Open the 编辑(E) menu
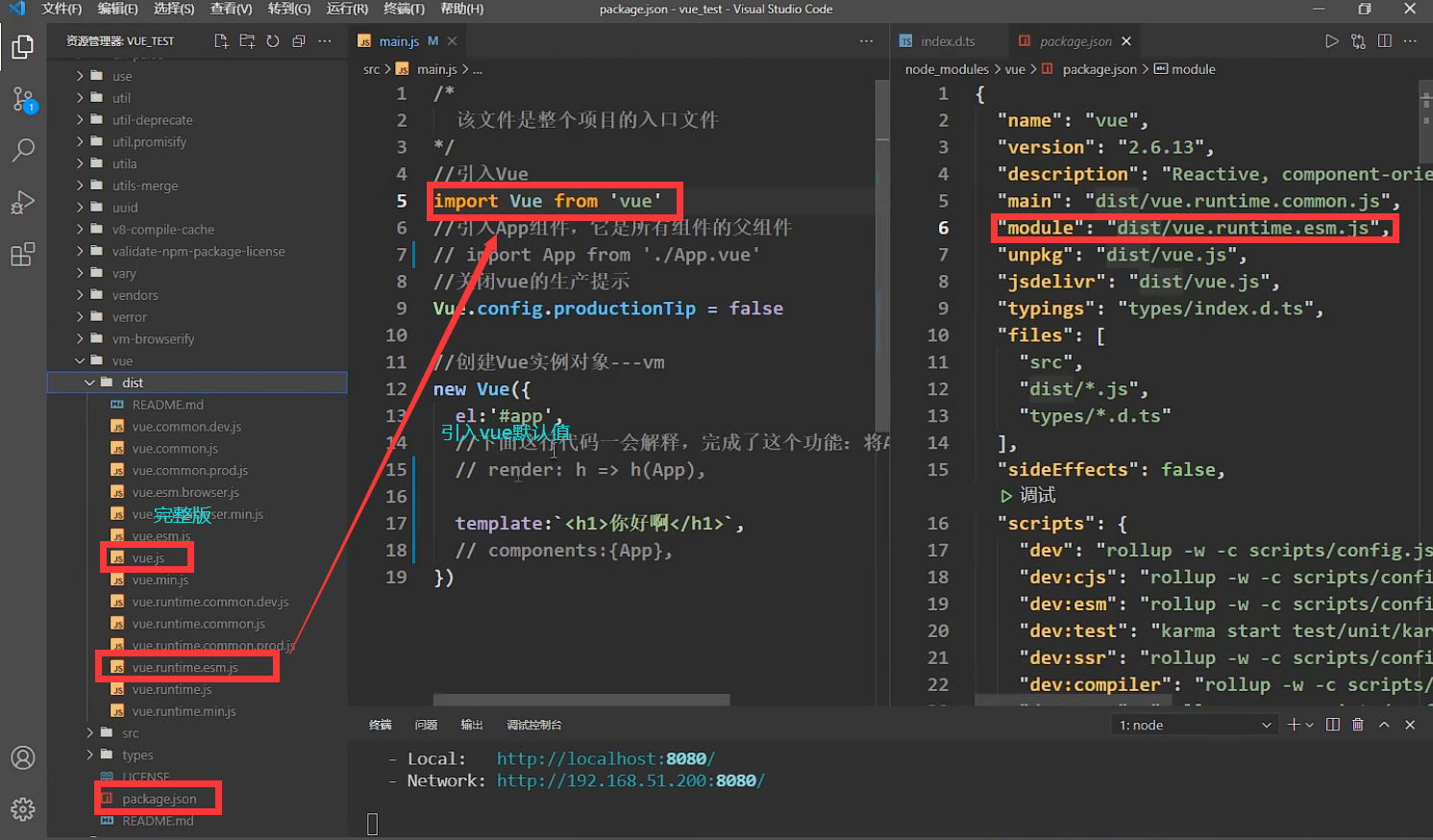 [117, 9]
